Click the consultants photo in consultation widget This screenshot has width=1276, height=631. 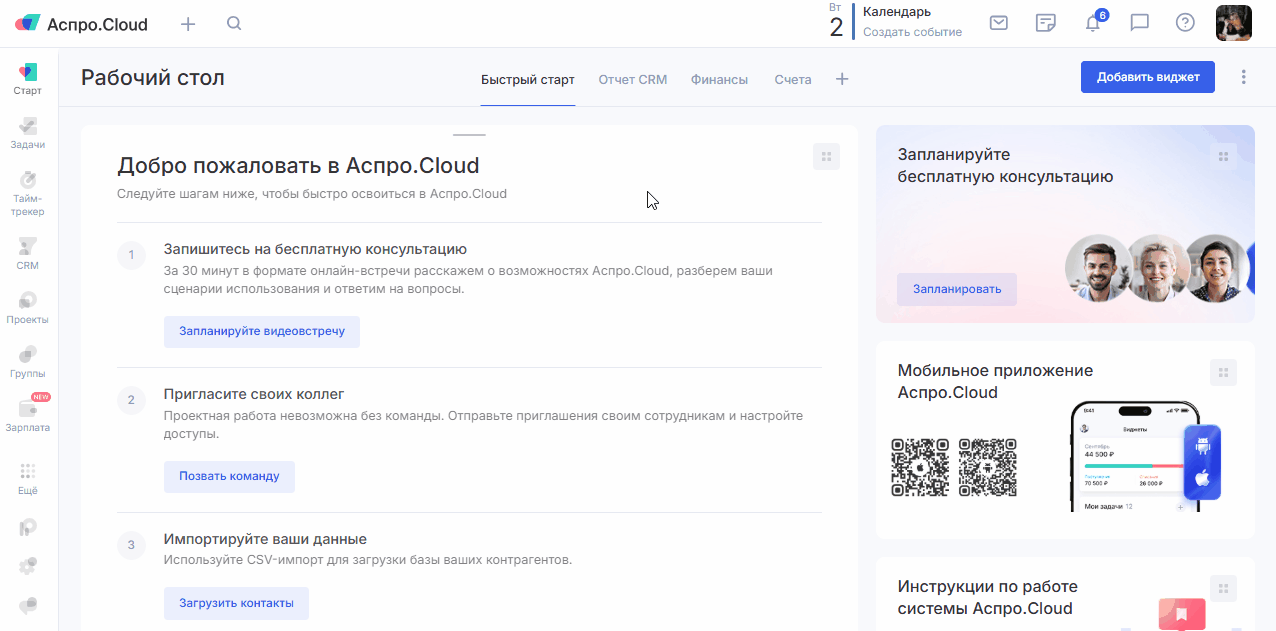coord(1159,268)
